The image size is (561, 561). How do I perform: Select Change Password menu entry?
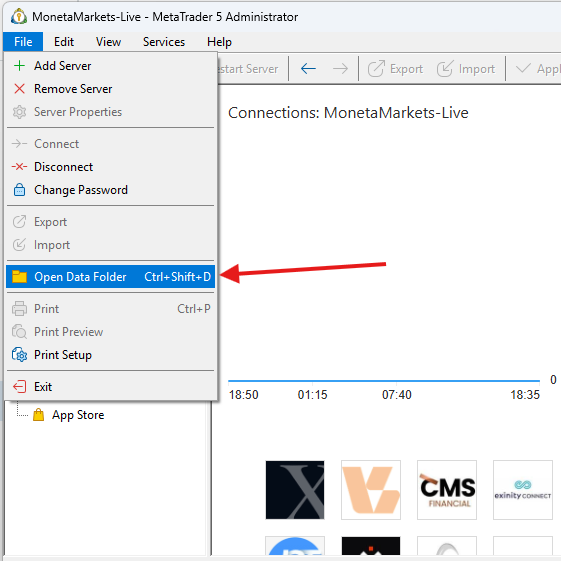(110, 190)
